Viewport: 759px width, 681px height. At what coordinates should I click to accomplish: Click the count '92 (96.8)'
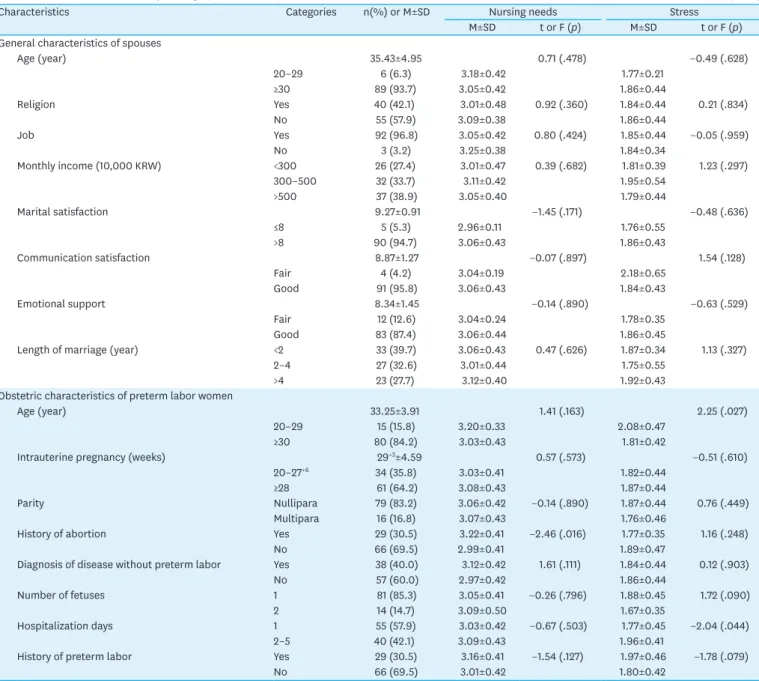396,136
